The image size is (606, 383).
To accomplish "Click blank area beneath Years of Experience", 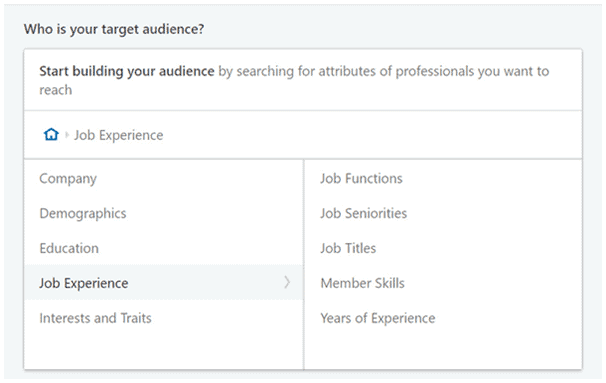I will (443, 352).
